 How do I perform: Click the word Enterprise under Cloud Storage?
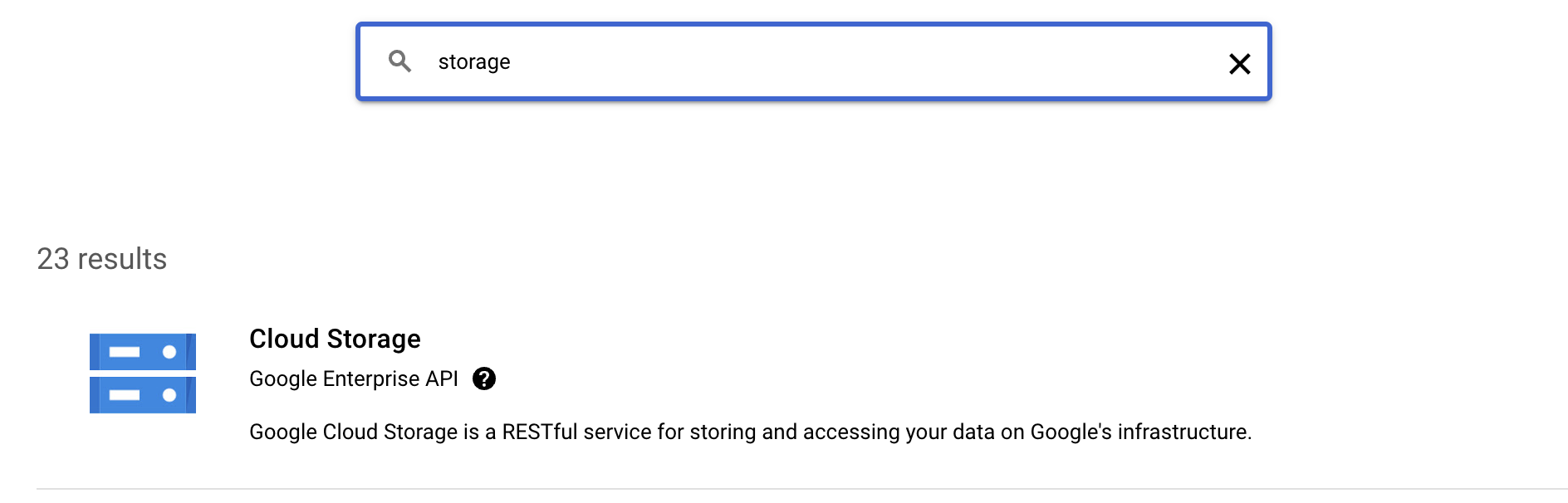tap(371, 378)
